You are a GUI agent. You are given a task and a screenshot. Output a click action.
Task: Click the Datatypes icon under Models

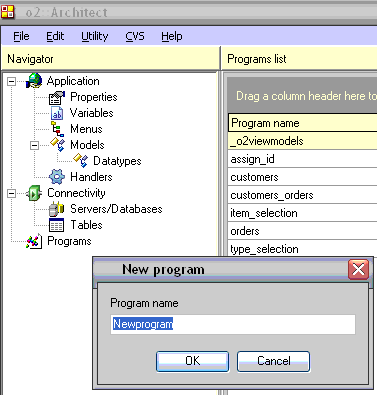click(x=80, y=161)
